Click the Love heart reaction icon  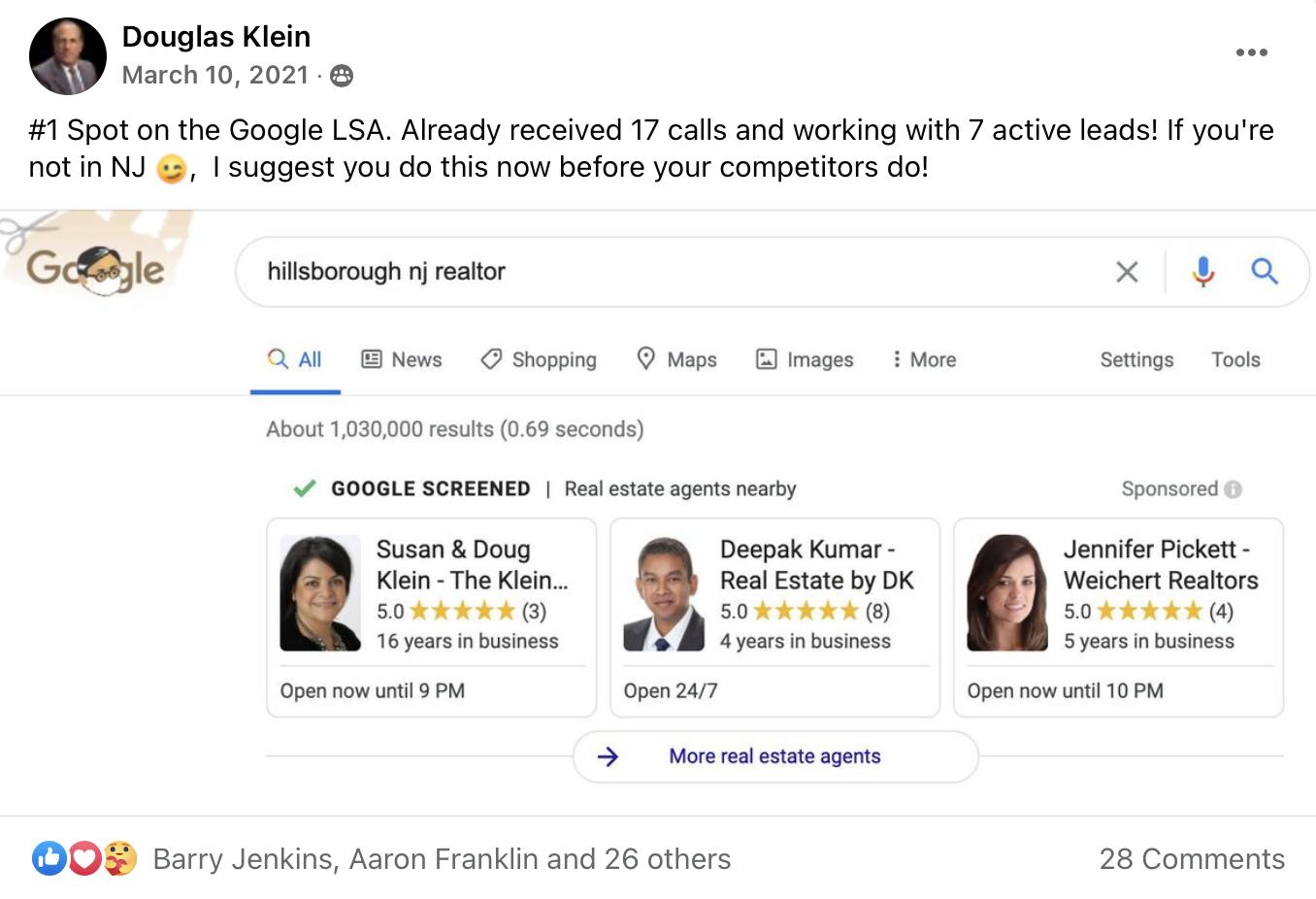click(x=84, y=858)
